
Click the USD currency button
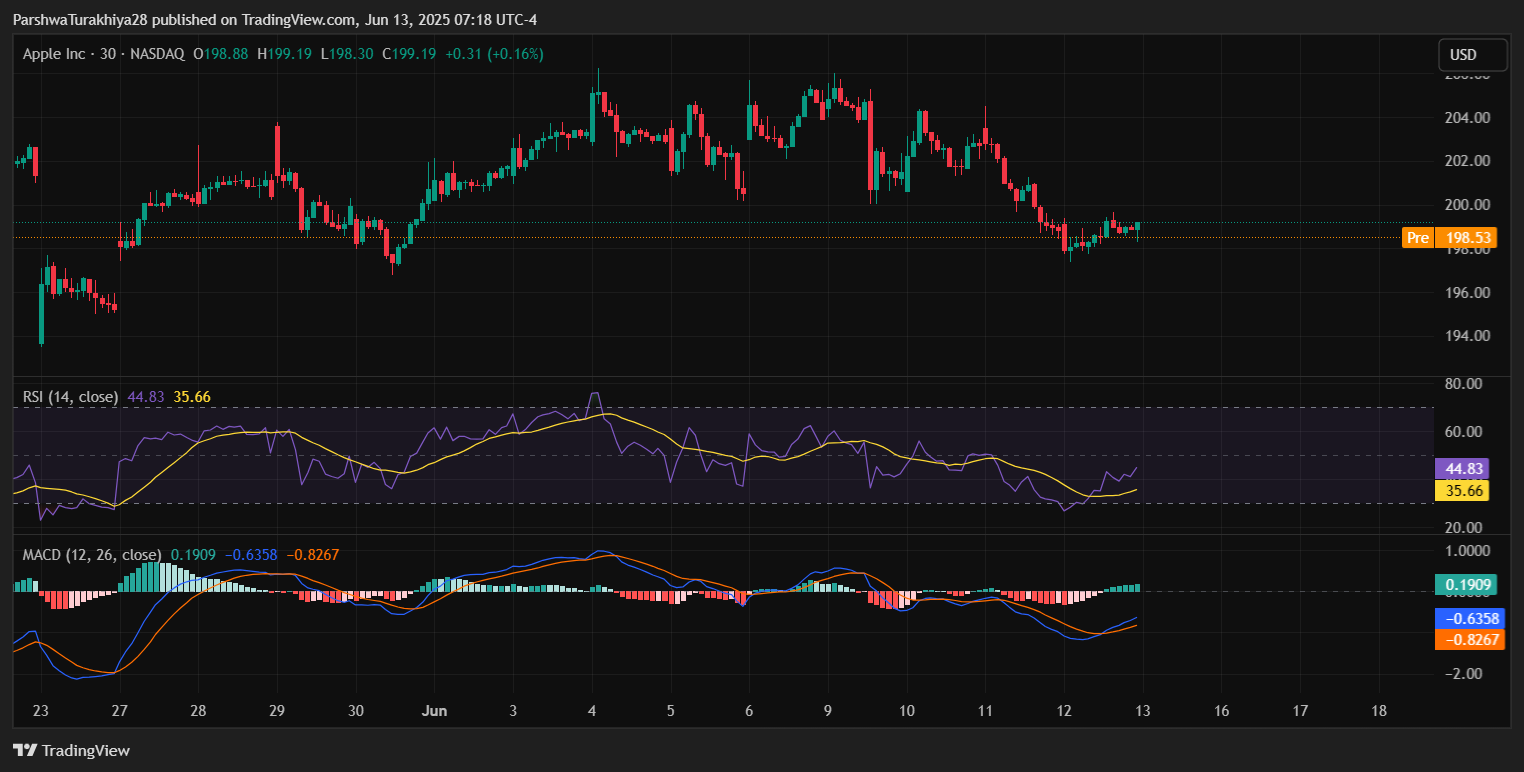(x=1472, y=54)
